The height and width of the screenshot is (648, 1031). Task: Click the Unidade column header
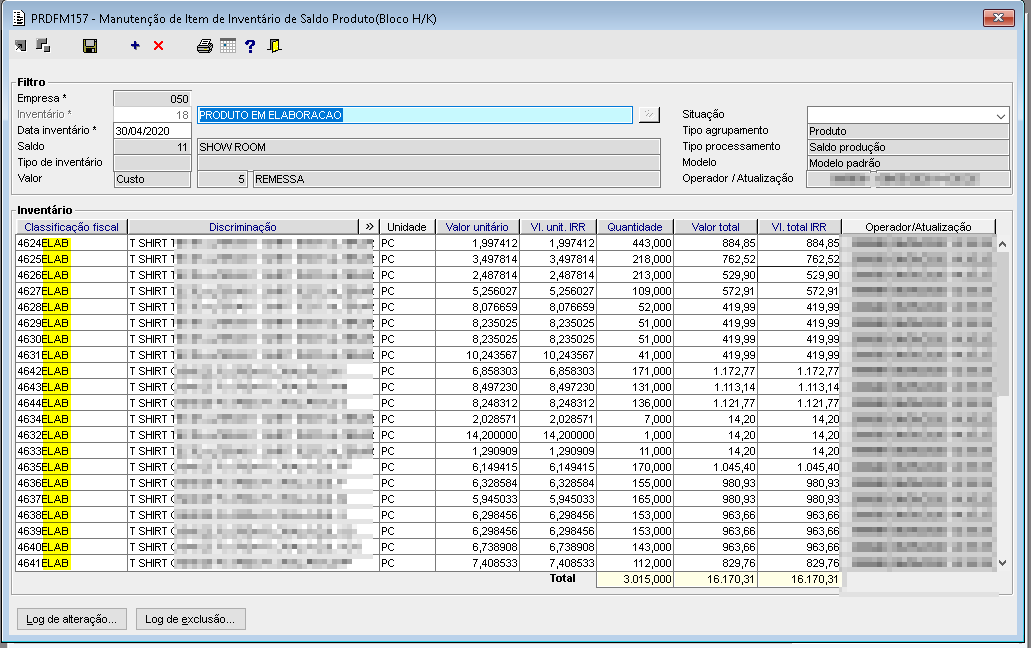coord(406,227)
